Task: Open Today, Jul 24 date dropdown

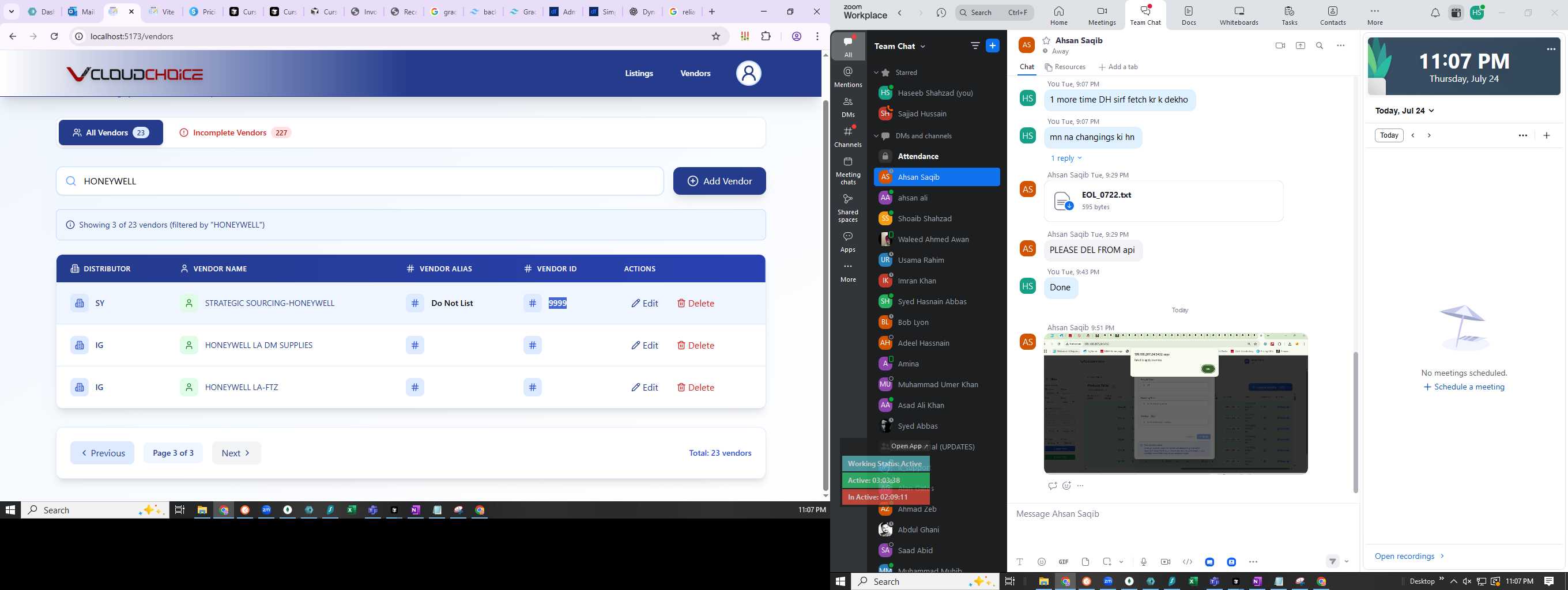Action: pyautogui.click(x=1405, y=111)
